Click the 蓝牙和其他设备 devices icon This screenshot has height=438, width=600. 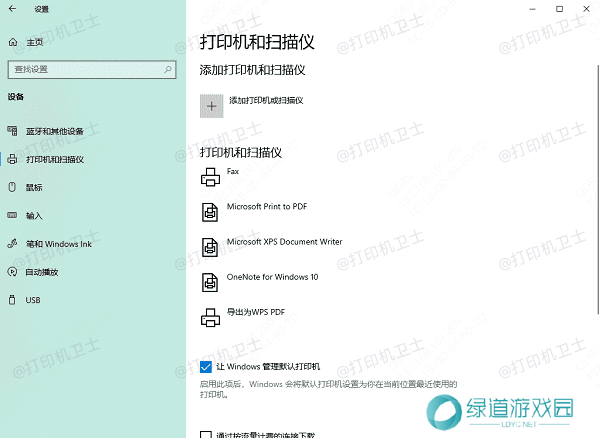(12, 131)
